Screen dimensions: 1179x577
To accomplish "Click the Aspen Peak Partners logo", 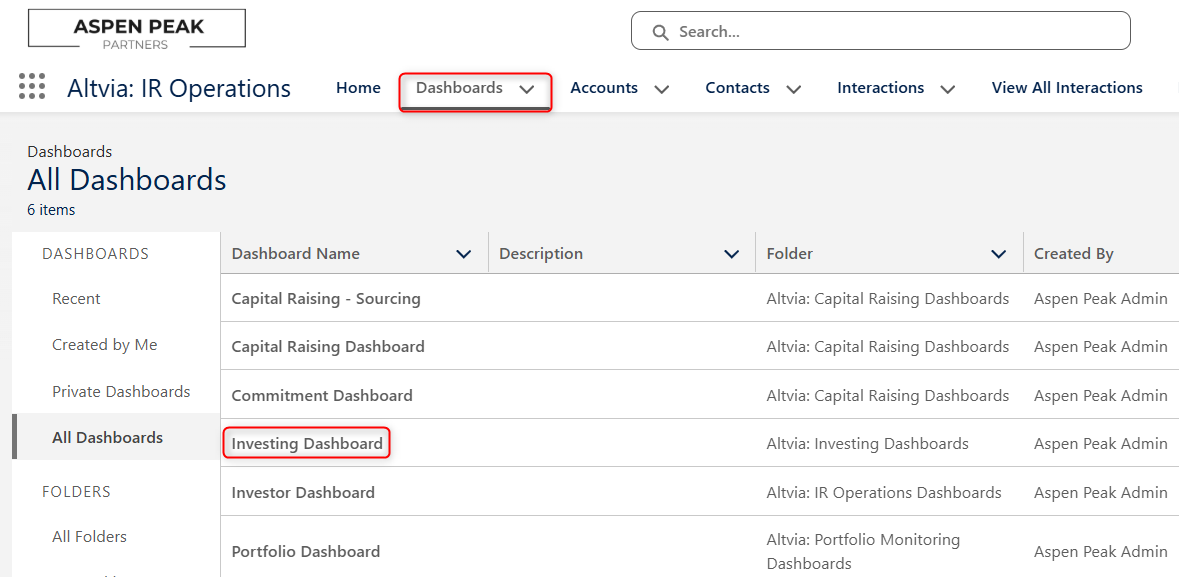I will pos(137,31).
